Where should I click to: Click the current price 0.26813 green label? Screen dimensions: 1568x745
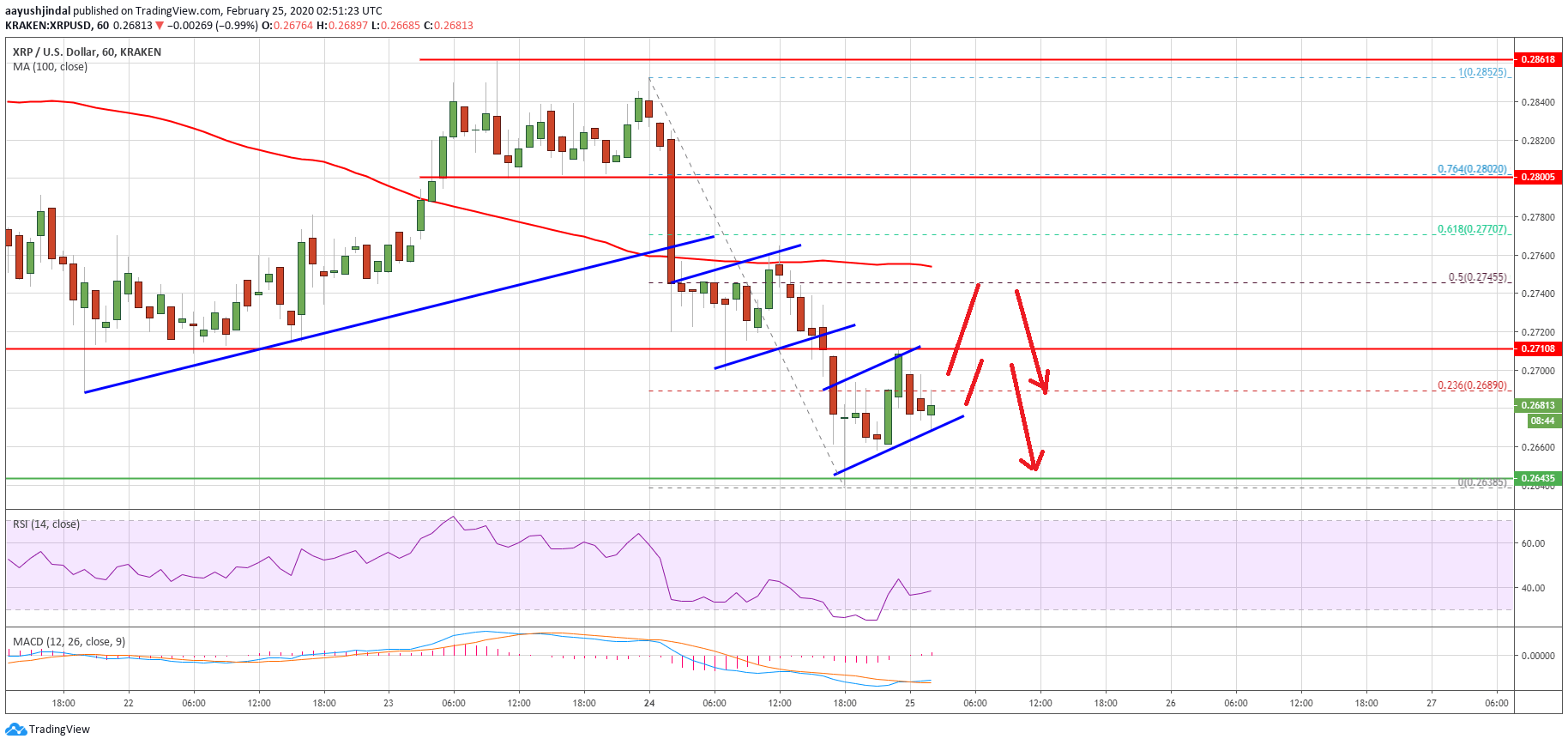click(x=1538, y=405)
